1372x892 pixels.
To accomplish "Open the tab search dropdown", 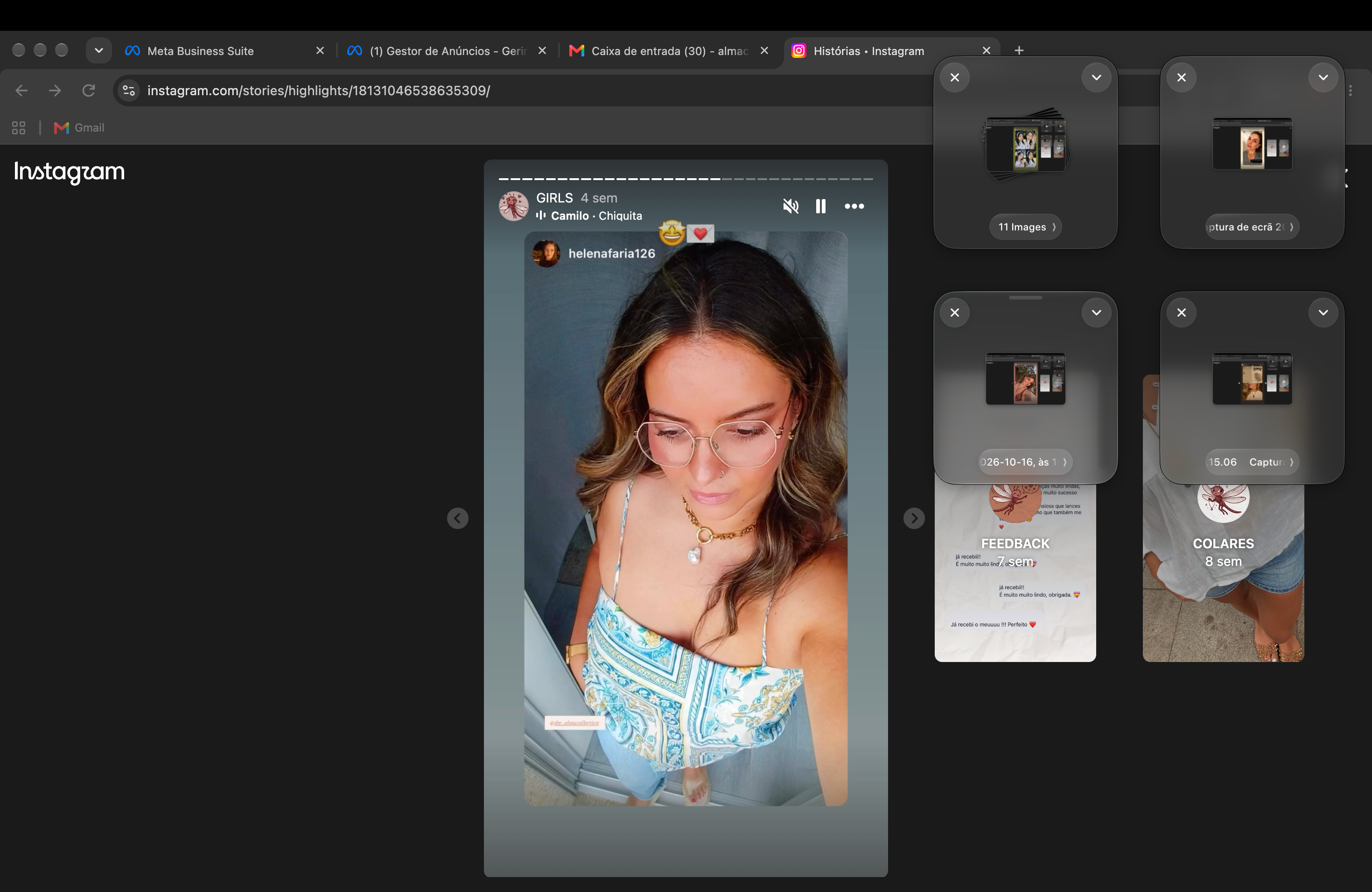I will pos(98,51).
